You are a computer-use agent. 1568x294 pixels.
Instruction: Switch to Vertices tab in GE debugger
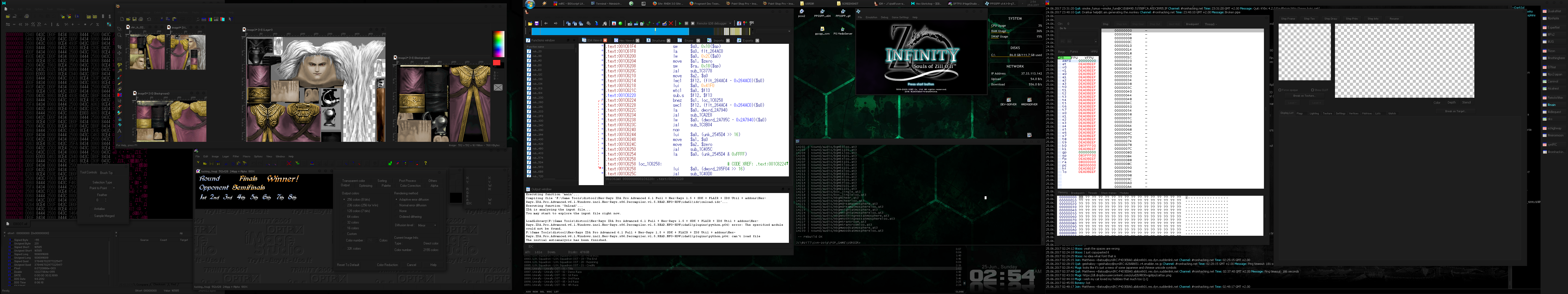point(1354,113)
